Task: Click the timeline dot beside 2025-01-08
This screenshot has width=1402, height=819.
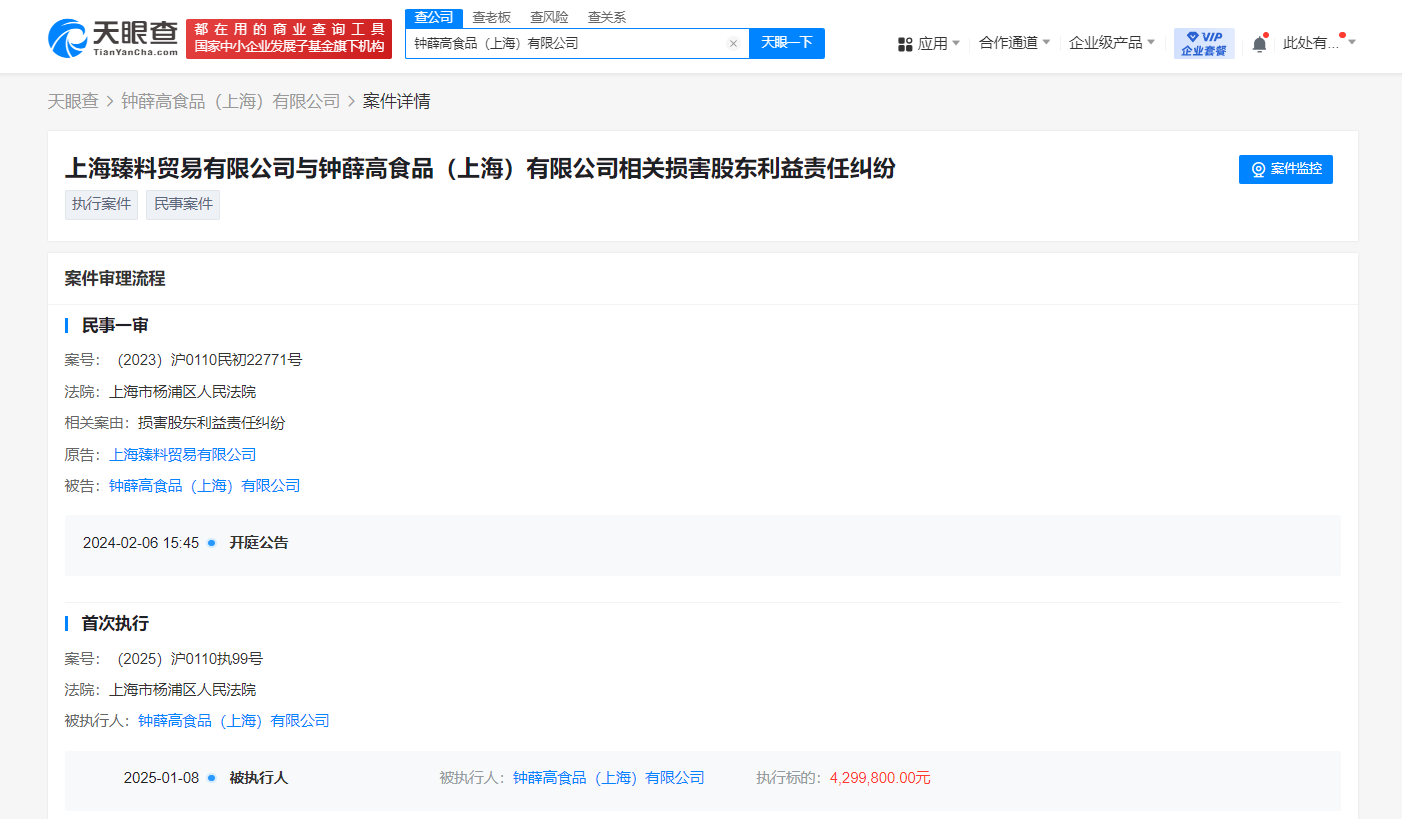Action: [211, 778]
